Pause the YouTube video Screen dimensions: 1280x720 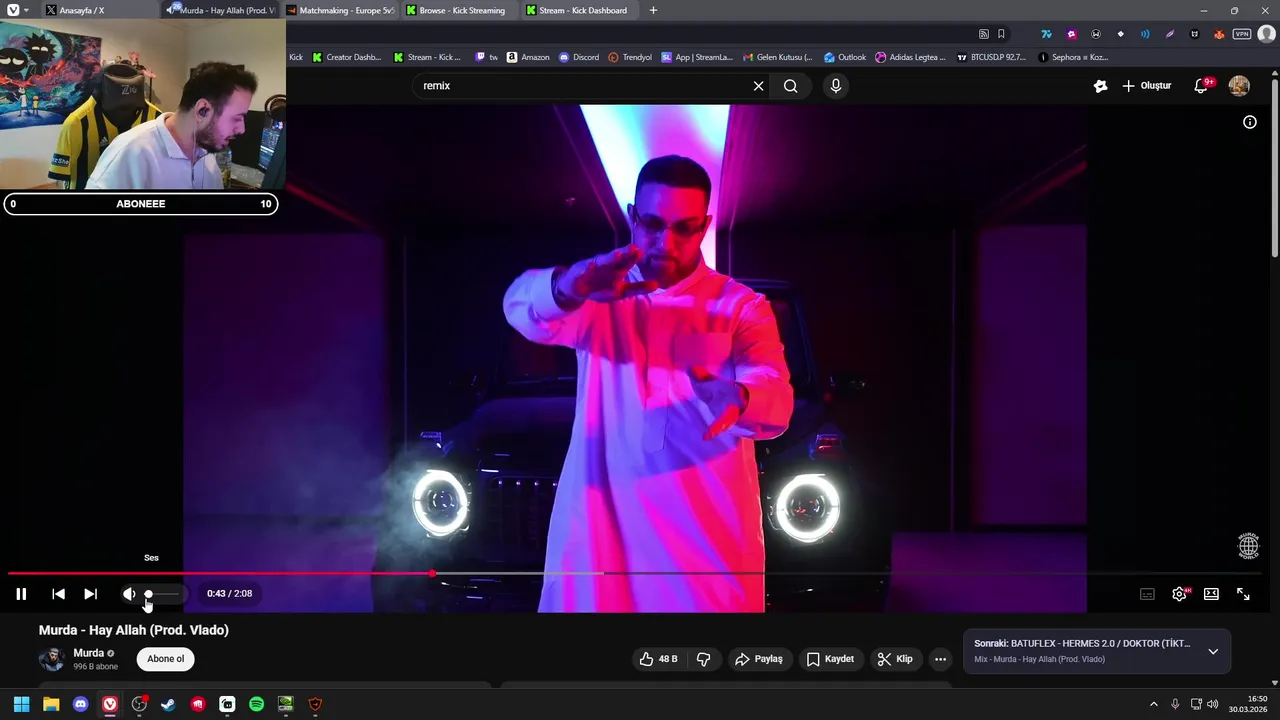[21, 594]
